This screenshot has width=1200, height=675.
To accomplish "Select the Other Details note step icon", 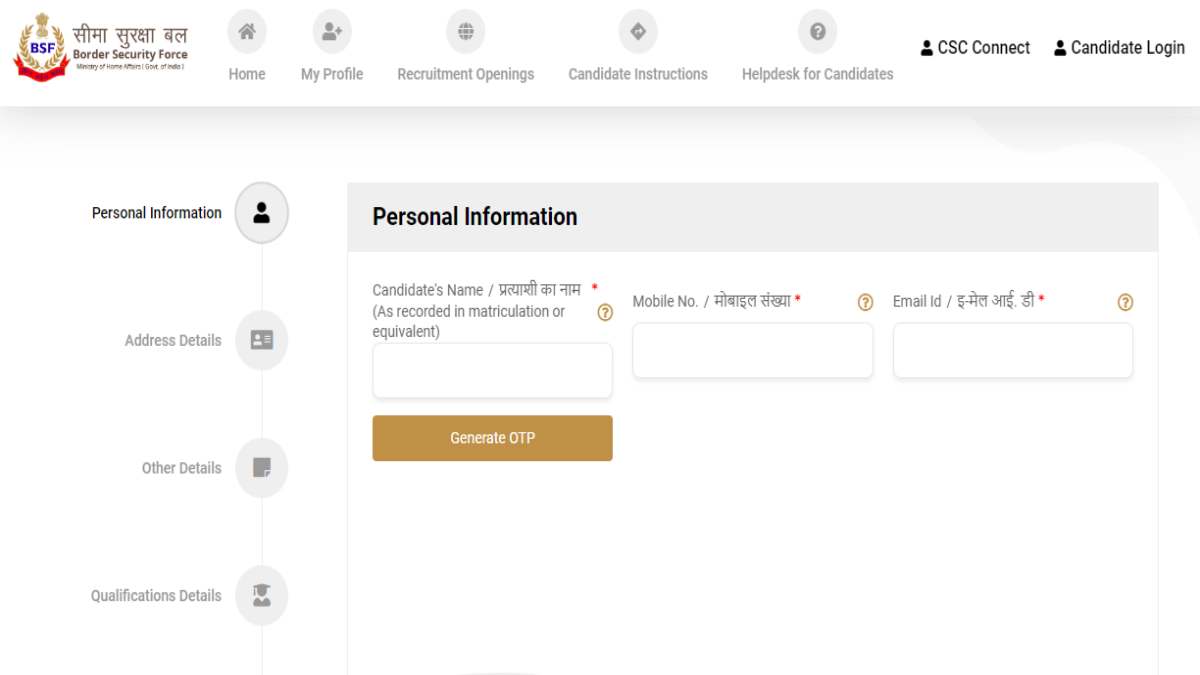I will click(262, 468).
